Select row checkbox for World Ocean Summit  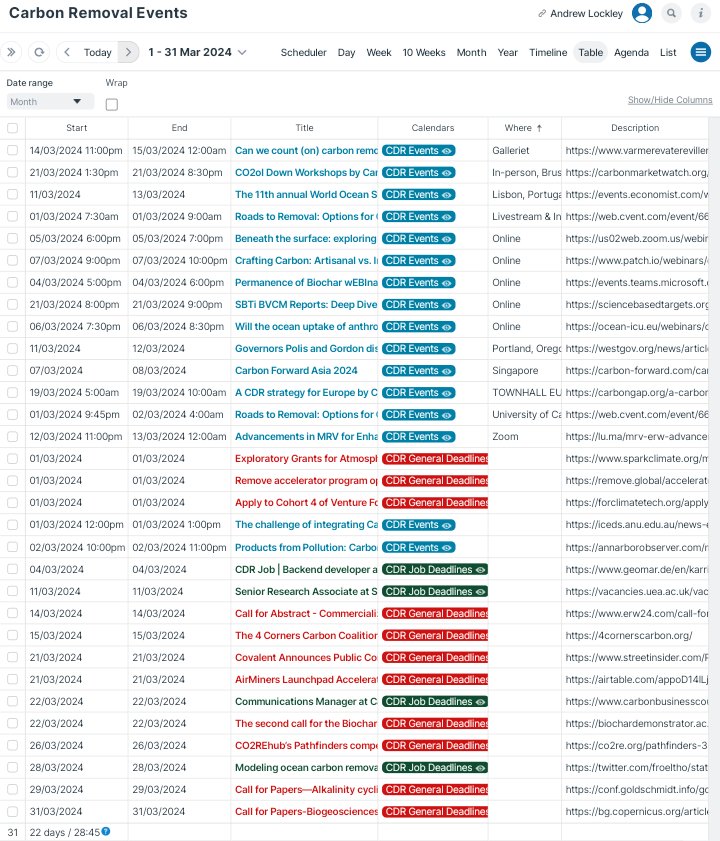(12, 194)
